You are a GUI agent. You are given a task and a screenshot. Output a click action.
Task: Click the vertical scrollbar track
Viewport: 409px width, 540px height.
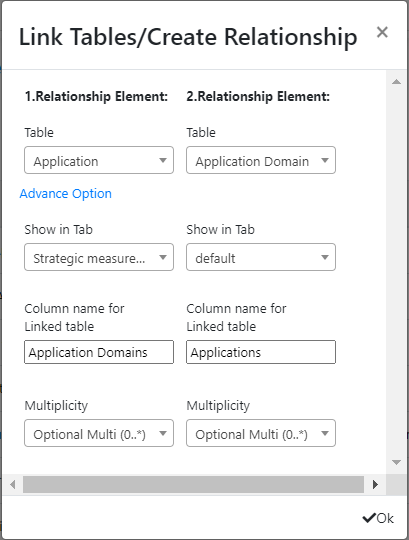click(397, 272)
